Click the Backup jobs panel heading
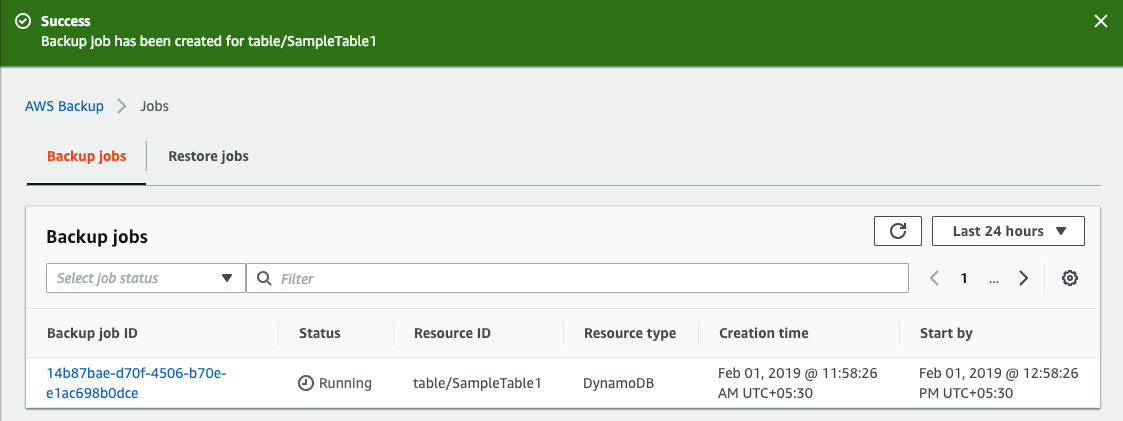This screenshot has width=1123, height=421. pyautogui.click(x=97, y=236)
